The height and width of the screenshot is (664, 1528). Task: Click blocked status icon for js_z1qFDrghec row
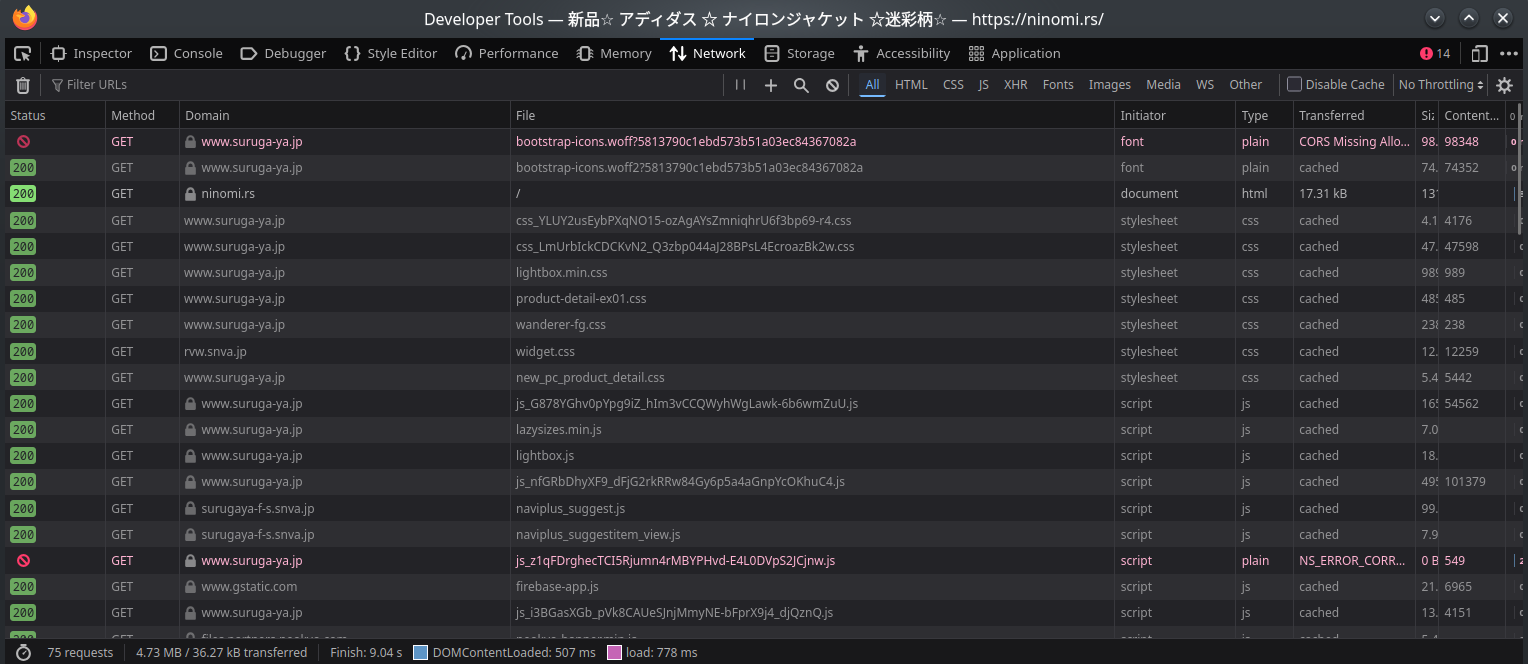23,561
